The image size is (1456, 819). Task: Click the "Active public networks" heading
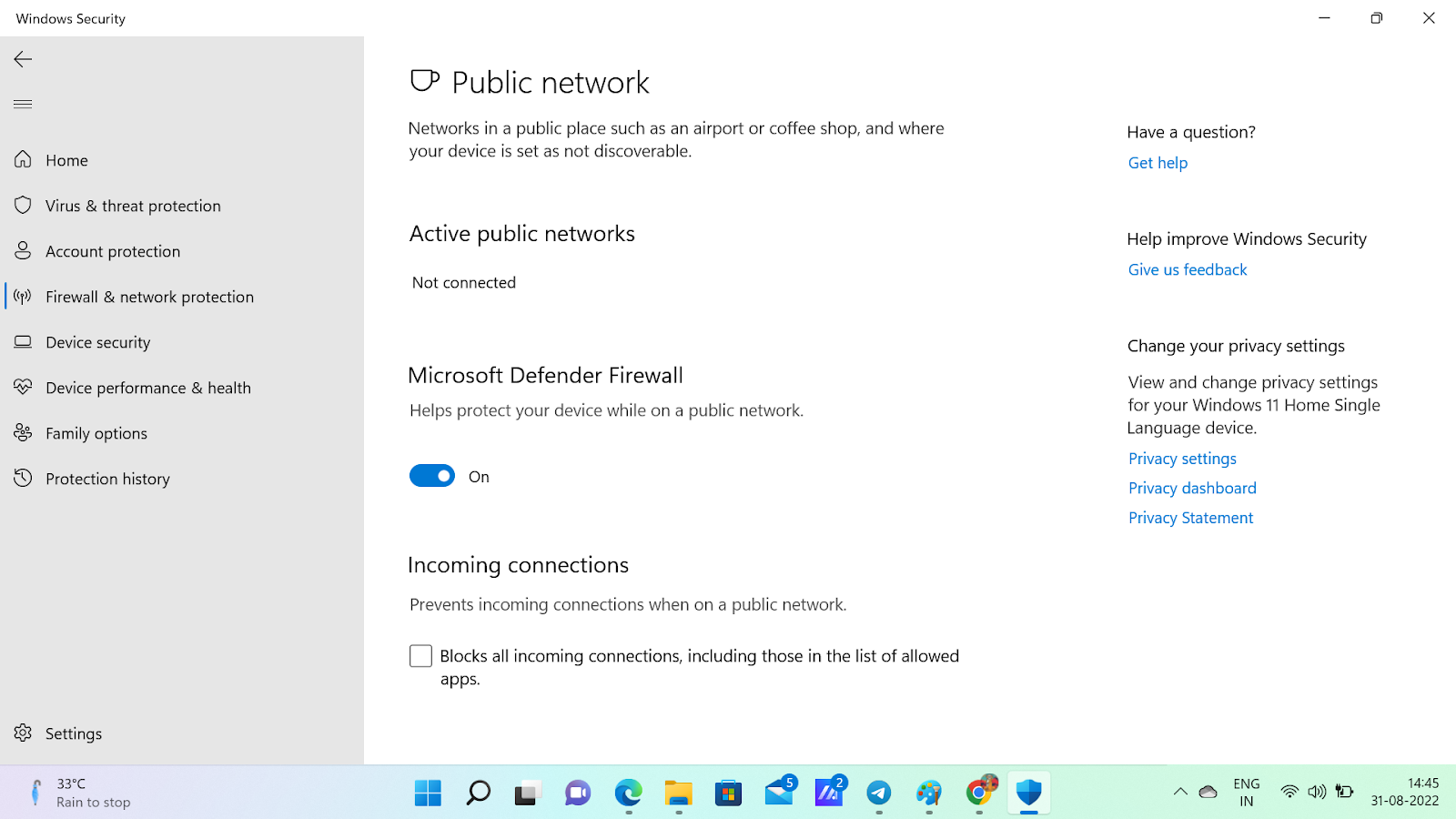522,234
